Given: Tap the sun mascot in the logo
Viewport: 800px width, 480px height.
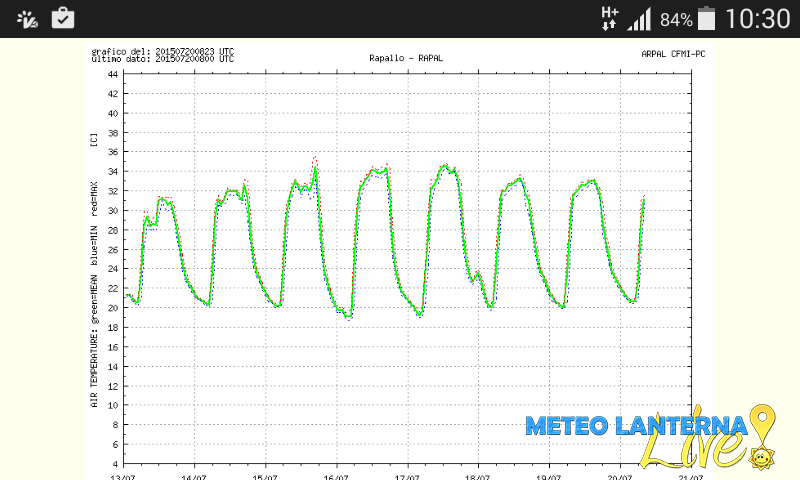Looking at the screenshot, I should point(762,456).
